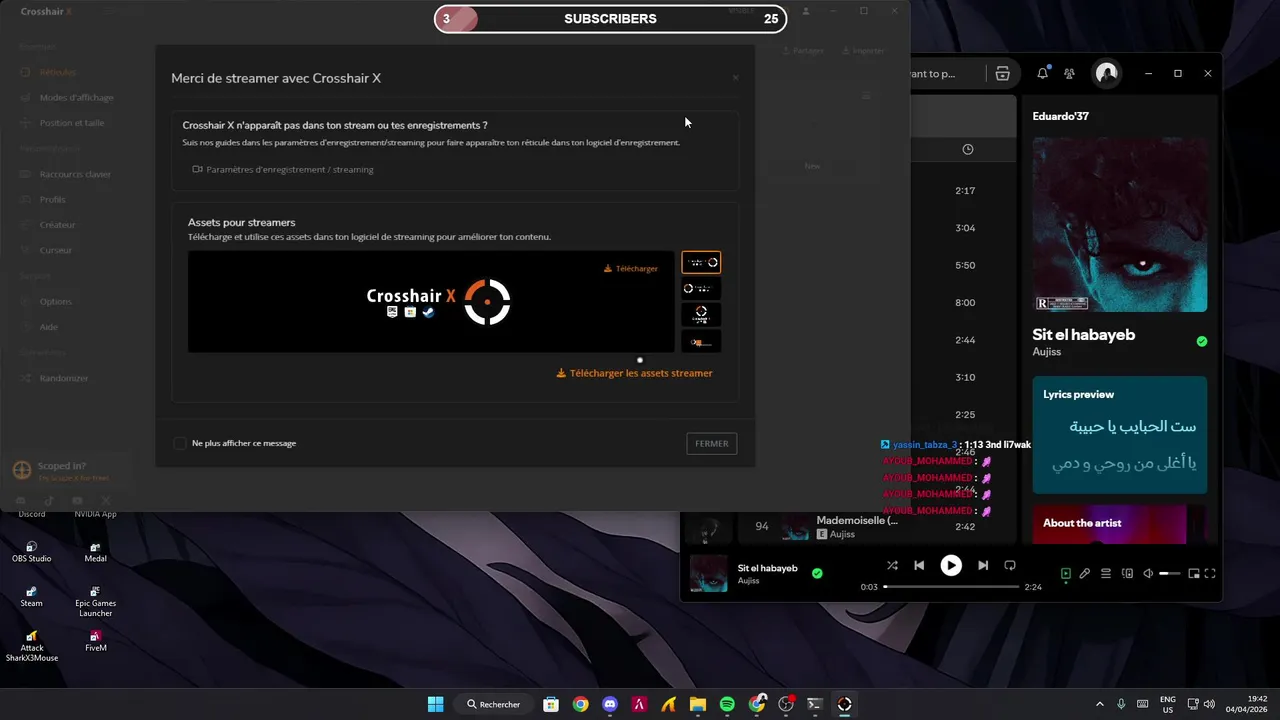This screenshot has width=1280, height=720.
Task: Click the 'Scoped in?' promo banner
Action: (x=66, y=471)
